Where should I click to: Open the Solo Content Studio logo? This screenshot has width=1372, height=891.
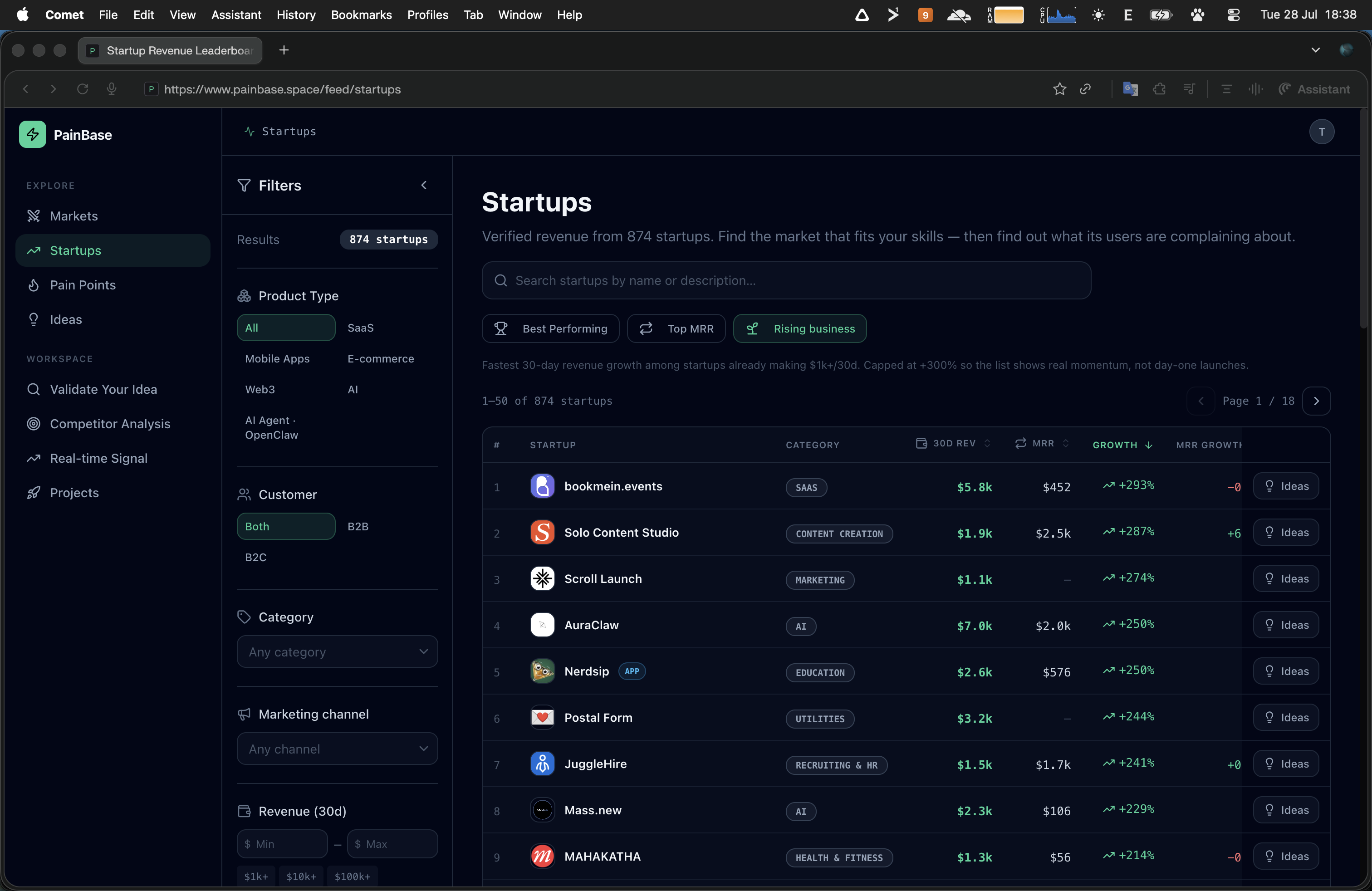click(542, 533)
